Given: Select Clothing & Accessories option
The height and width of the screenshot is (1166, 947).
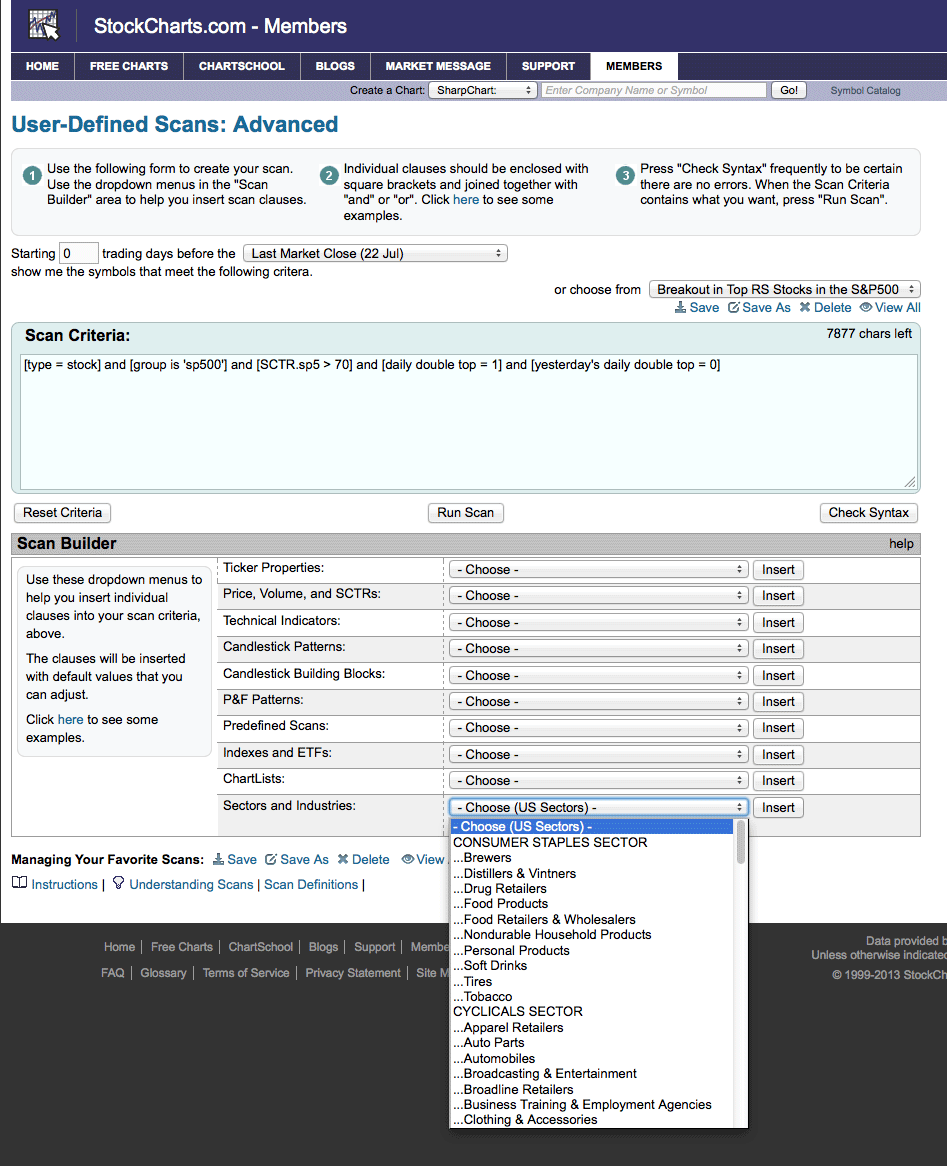Looking at the screenshot, I should pyautogui.click(x=524, y=1120).
